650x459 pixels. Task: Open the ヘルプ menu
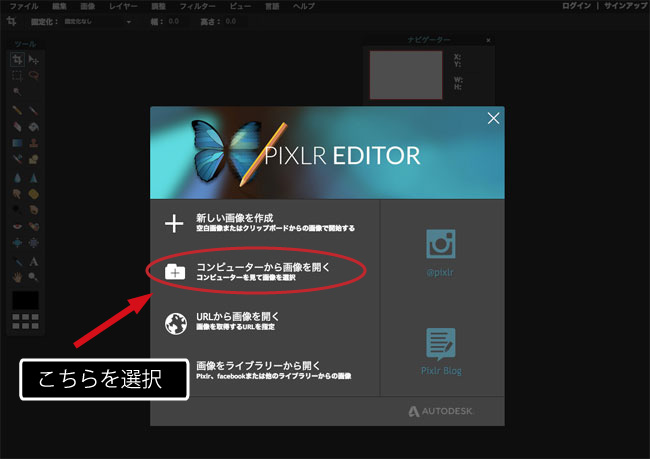click(304, 6)
